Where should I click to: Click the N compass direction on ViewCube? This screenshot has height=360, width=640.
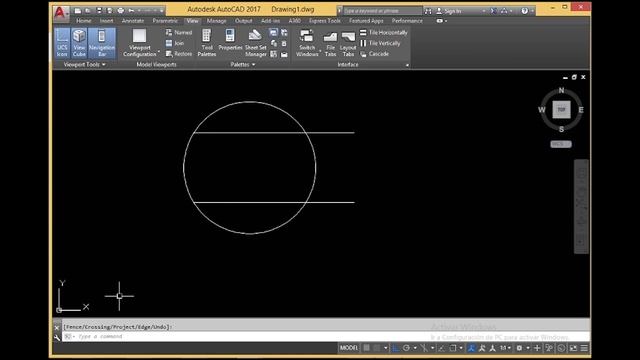point(561,90)
